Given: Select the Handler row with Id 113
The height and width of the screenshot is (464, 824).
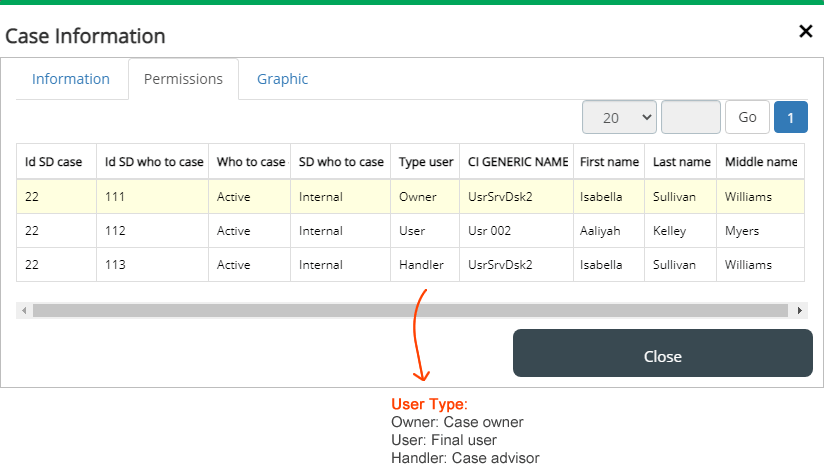Looking at the screenshot, I should 410,264.
